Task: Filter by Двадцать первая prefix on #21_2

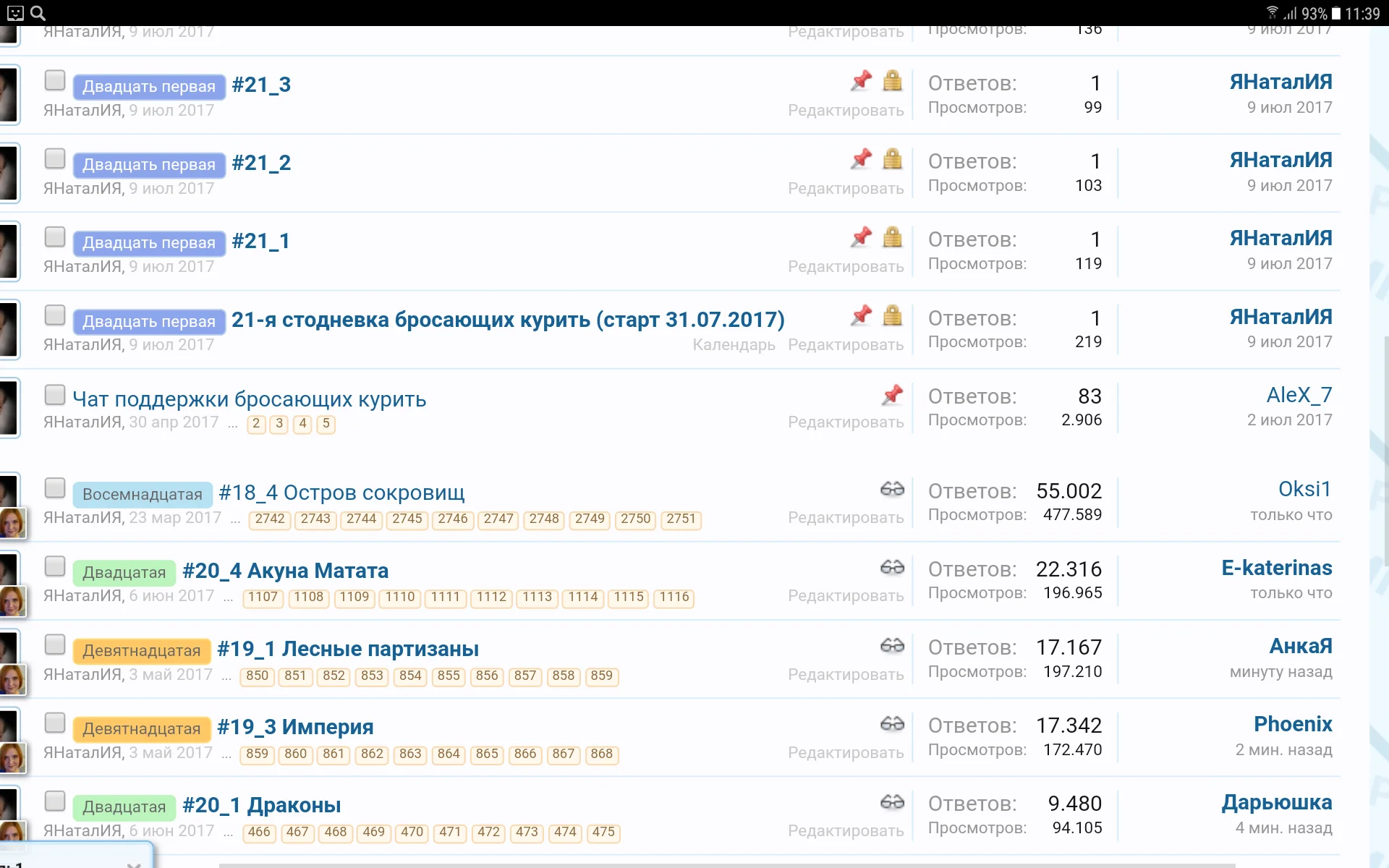Action: (x=148, y=165)
